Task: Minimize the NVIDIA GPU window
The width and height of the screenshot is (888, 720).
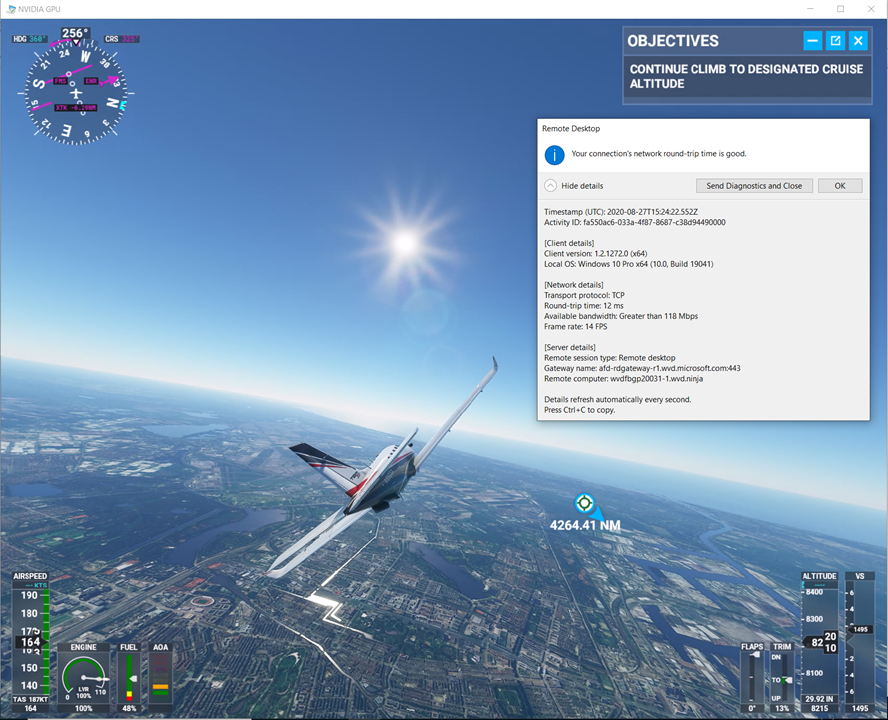Action: 810,9
